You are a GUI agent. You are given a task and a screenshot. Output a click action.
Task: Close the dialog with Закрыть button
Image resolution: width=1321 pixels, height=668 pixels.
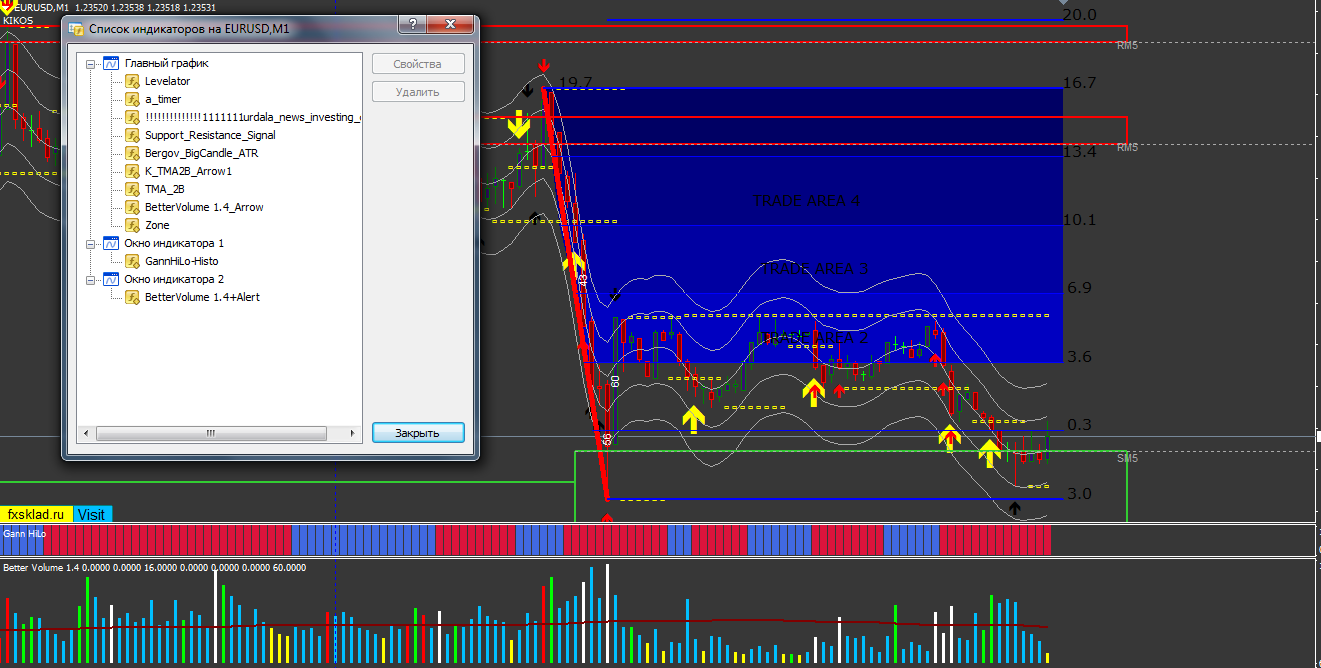pos(418,433)
